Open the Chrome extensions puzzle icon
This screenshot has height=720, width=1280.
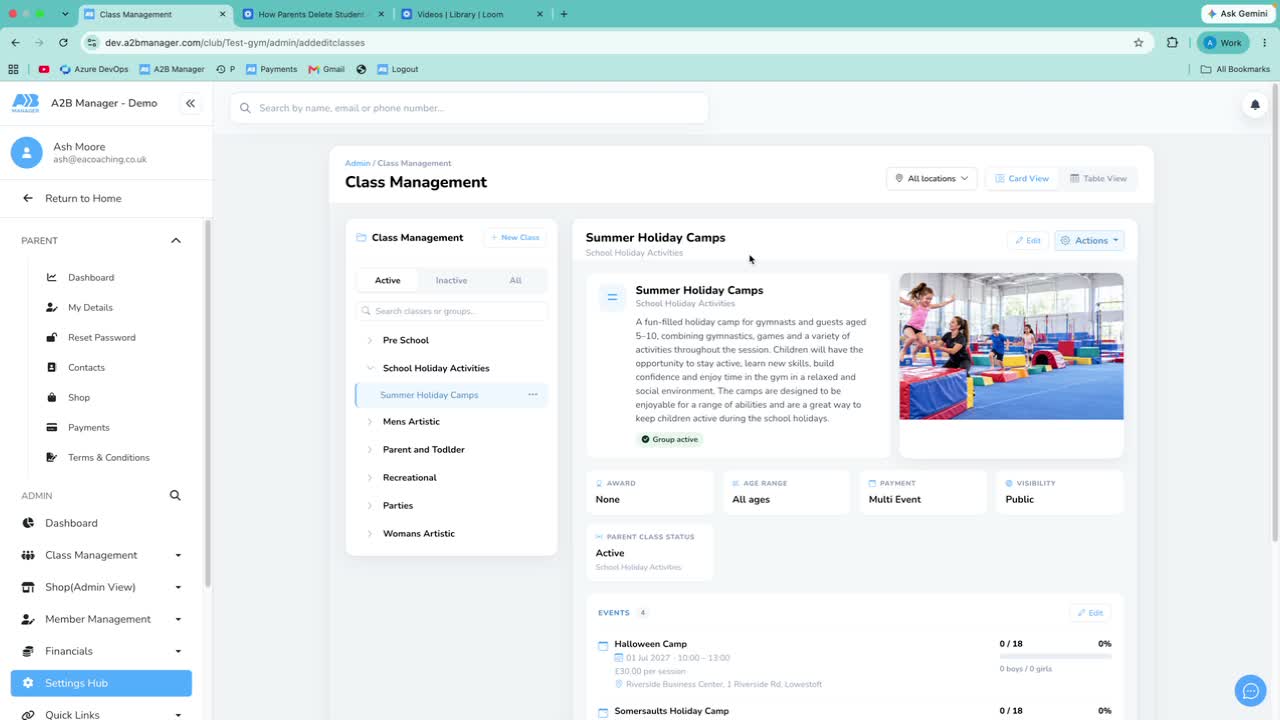[x=1172, y=43]
